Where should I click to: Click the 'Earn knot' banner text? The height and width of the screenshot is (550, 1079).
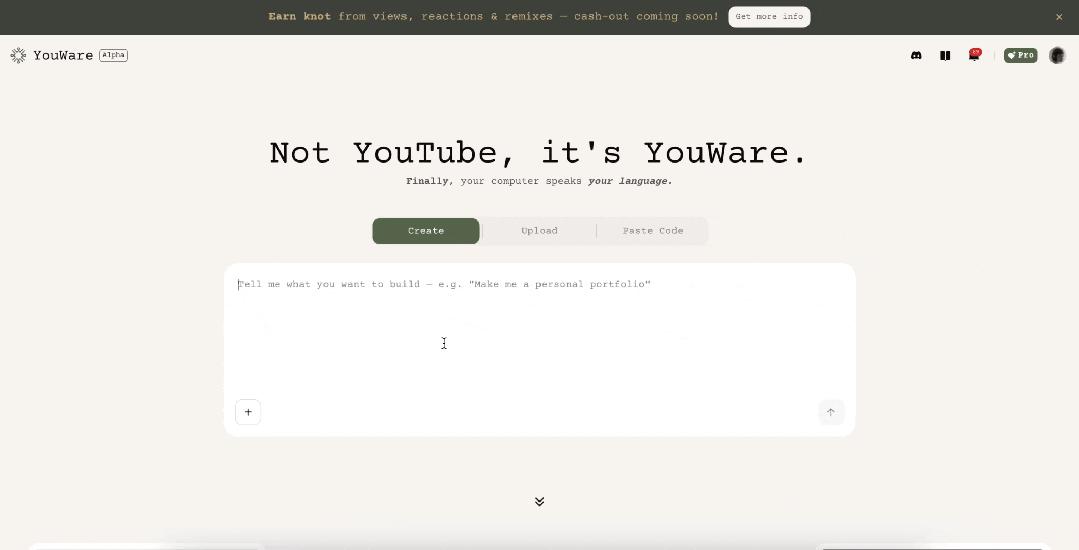493,17
